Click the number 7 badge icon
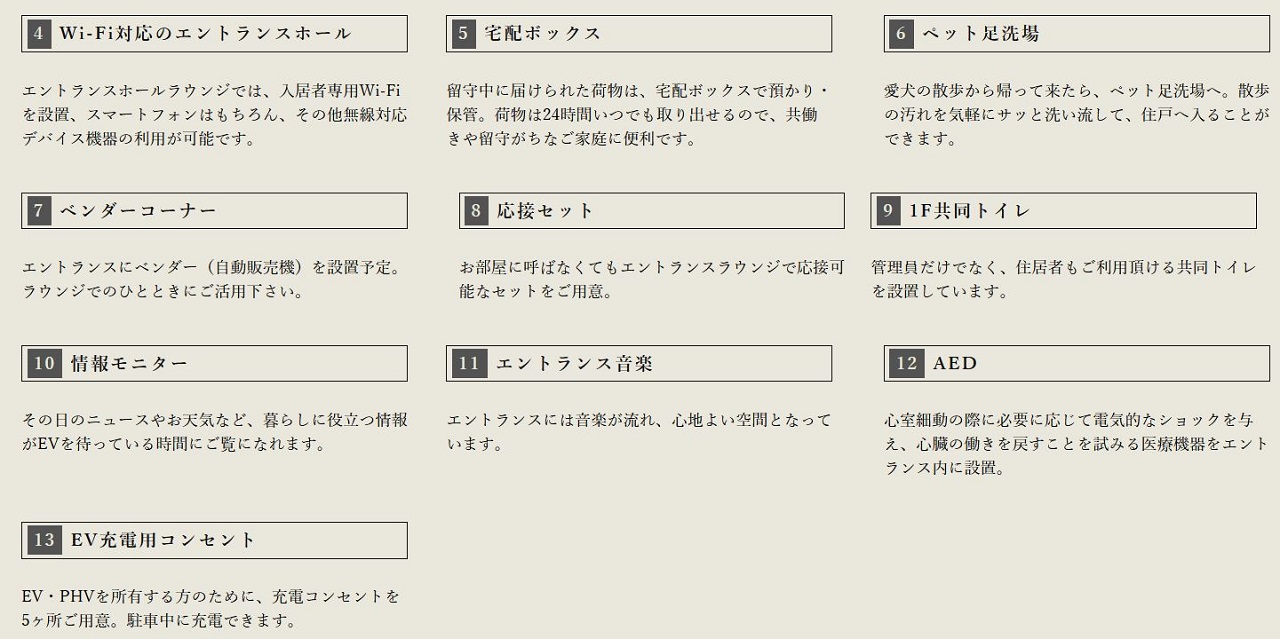The width and height of the screenshot is (1280, 639). tap(39, 211)
